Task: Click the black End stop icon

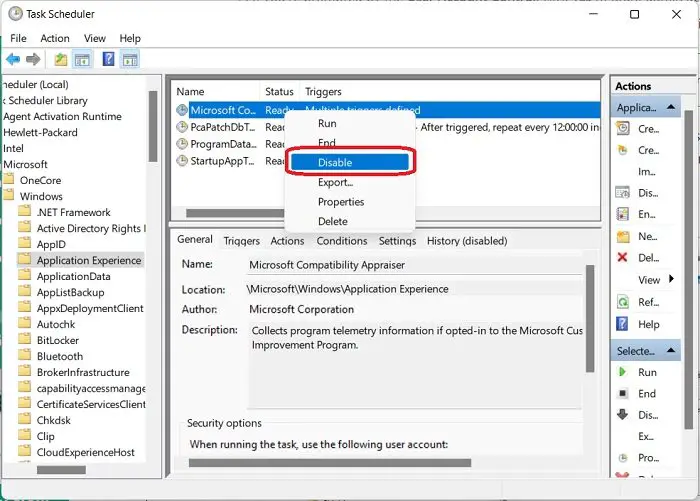Action: point(622,393)
